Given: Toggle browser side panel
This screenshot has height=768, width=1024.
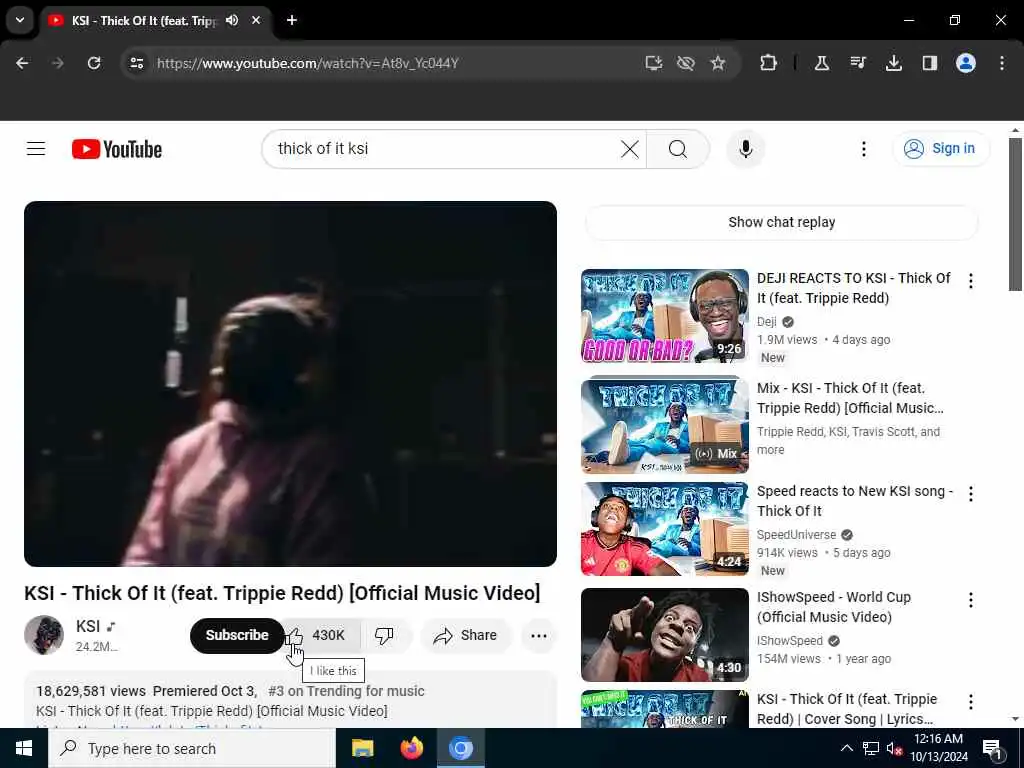Looking at the screenshot, I should click(x=929, y=63).
